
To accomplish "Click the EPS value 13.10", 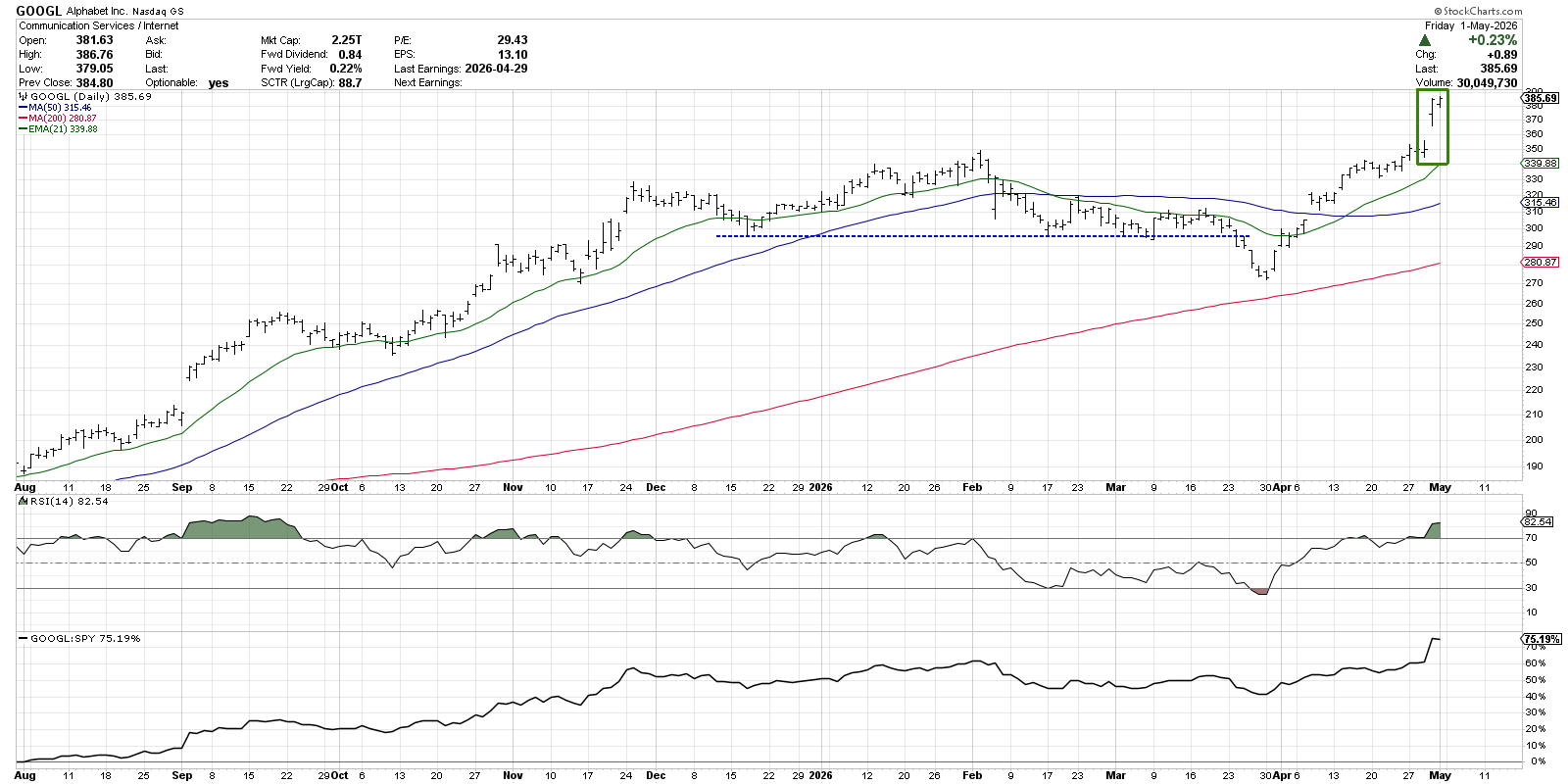I will [513, 55].
